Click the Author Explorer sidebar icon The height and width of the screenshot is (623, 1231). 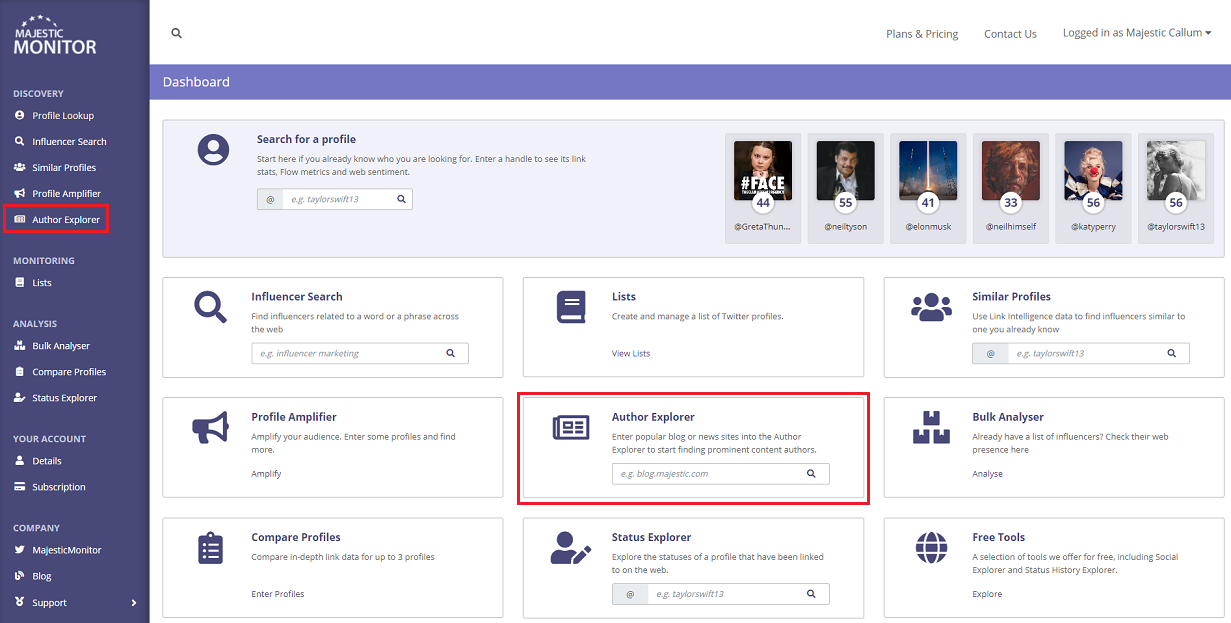point(20,219)
